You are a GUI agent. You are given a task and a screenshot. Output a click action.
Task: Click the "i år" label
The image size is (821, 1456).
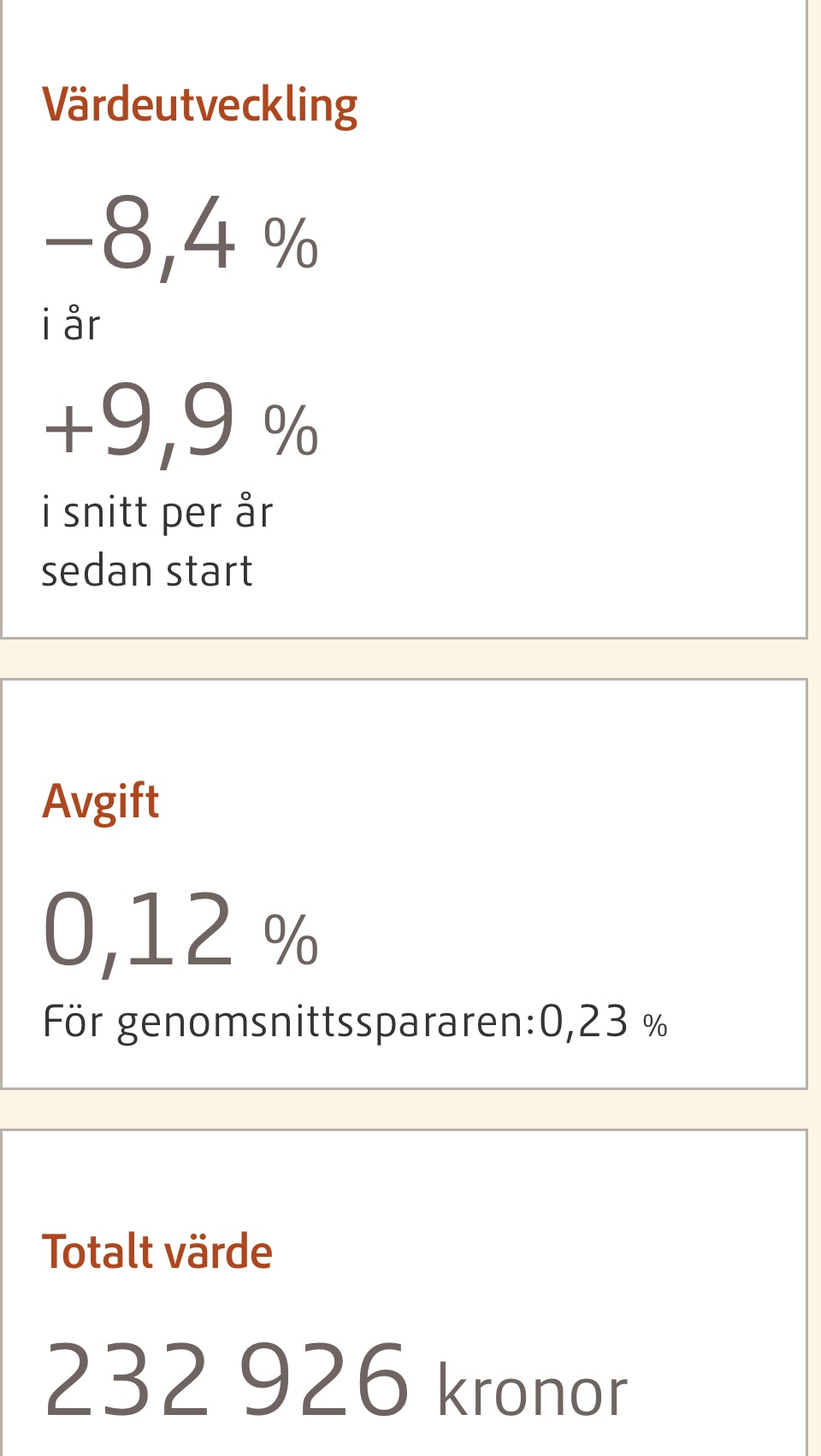pos(71,325)
